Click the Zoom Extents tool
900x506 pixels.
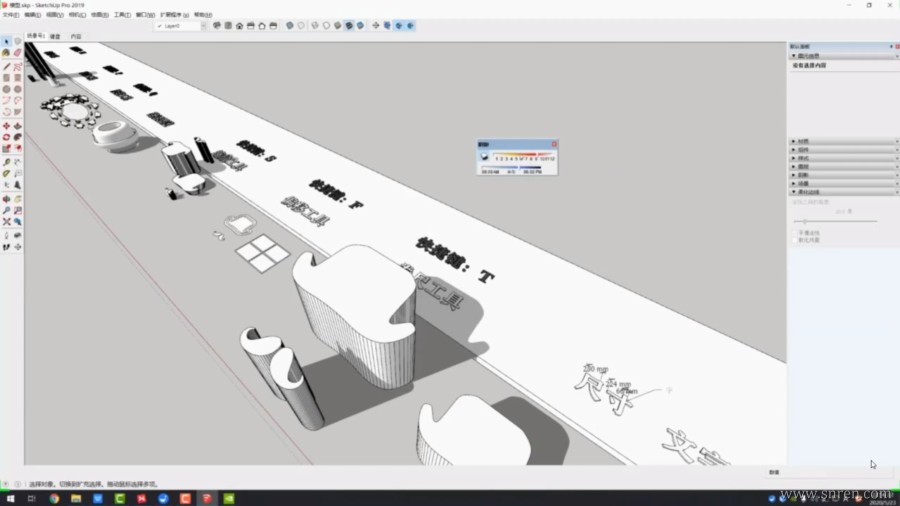click(x=6, y=221)
